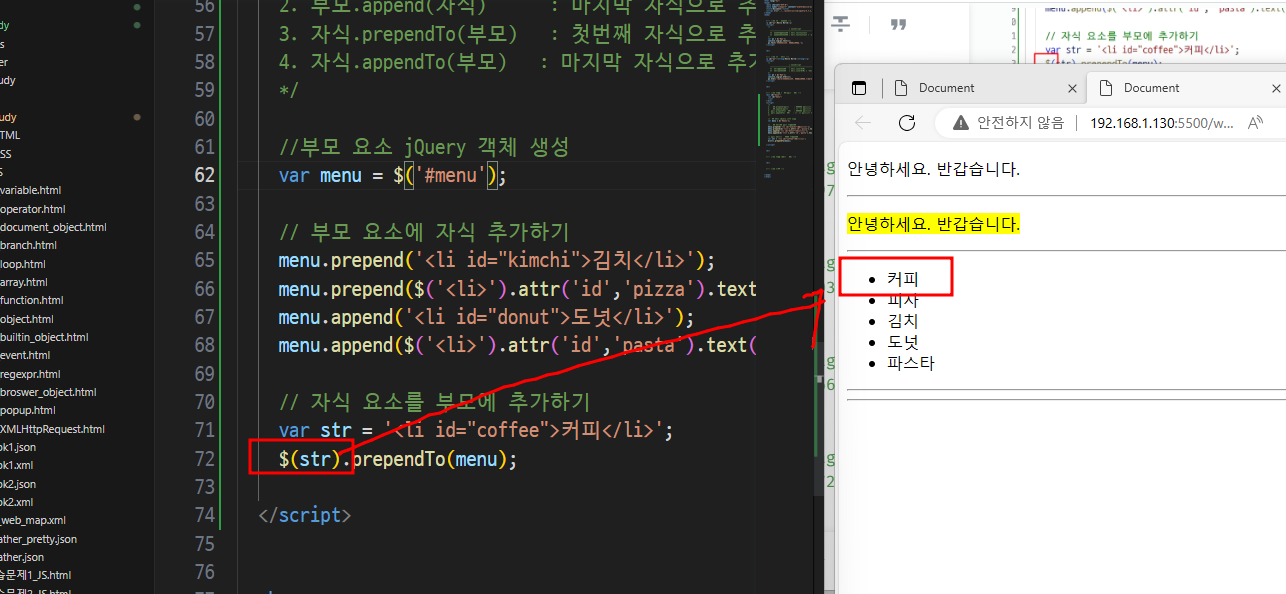Click the page icon on the first Document tab
This screenshot has height=594, width=1286.
901,88
